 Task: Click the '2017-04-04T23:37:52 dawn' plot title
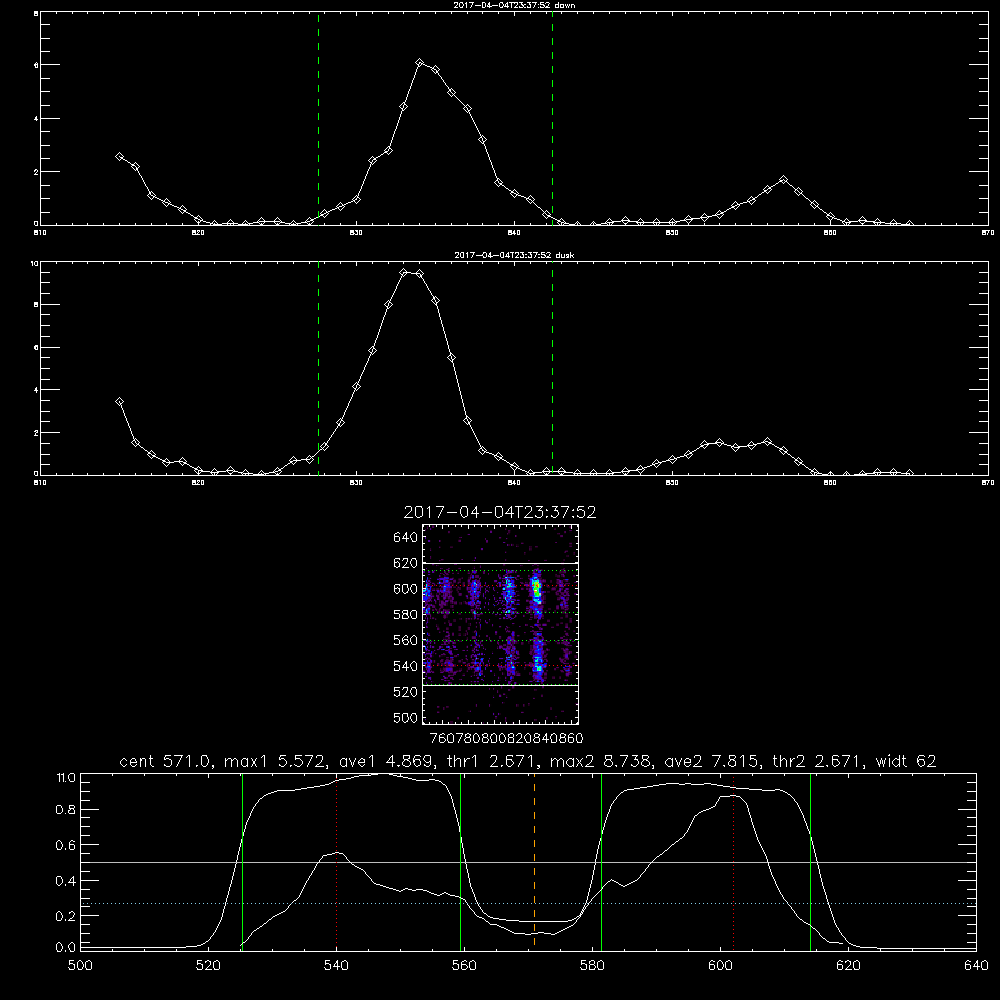pyautogui.click(x=515, y=5)
